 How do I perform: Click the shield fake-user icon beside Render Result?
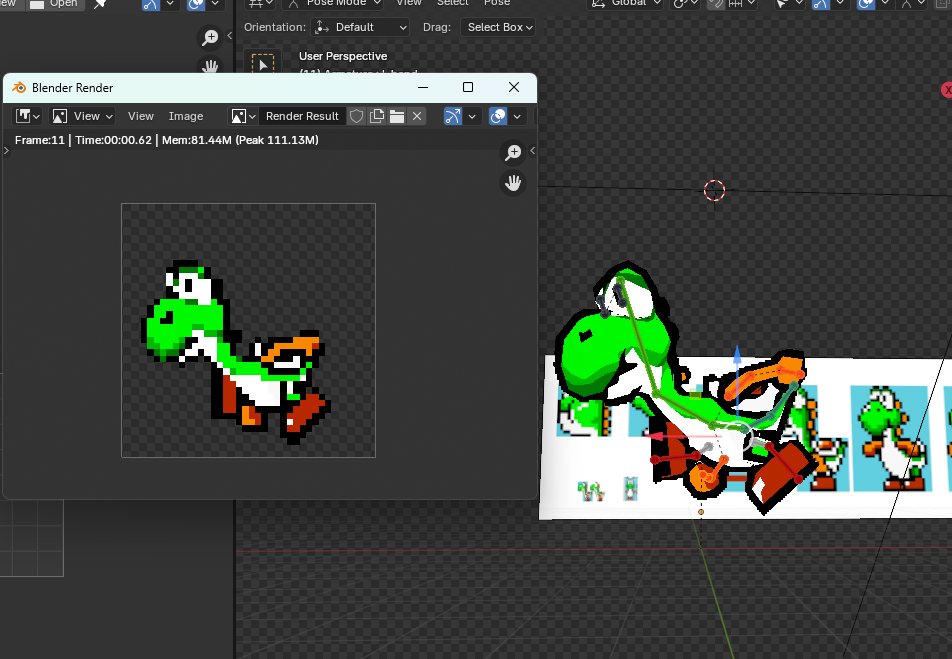coord(357,115)
